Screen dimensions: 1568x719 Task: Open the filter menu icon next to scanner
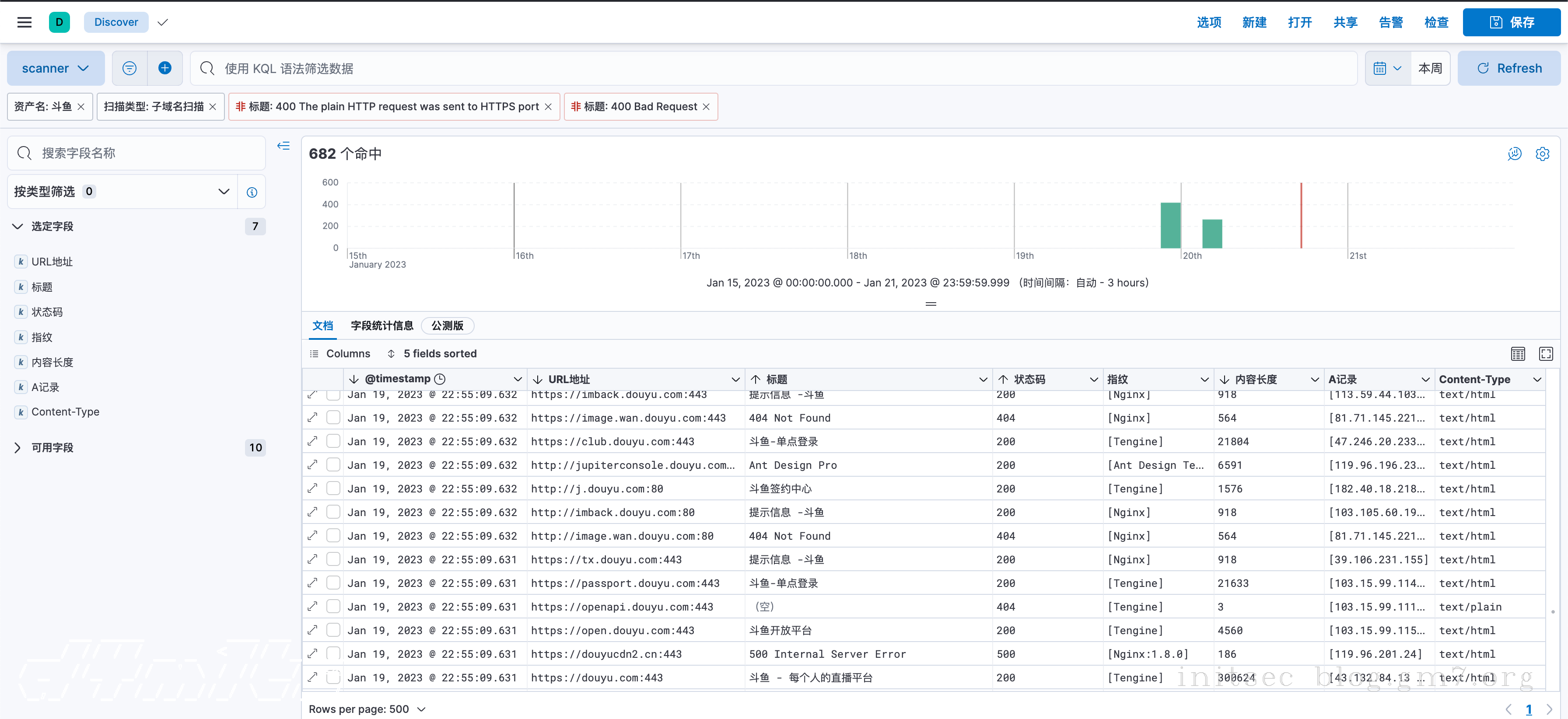click(129, 68)
